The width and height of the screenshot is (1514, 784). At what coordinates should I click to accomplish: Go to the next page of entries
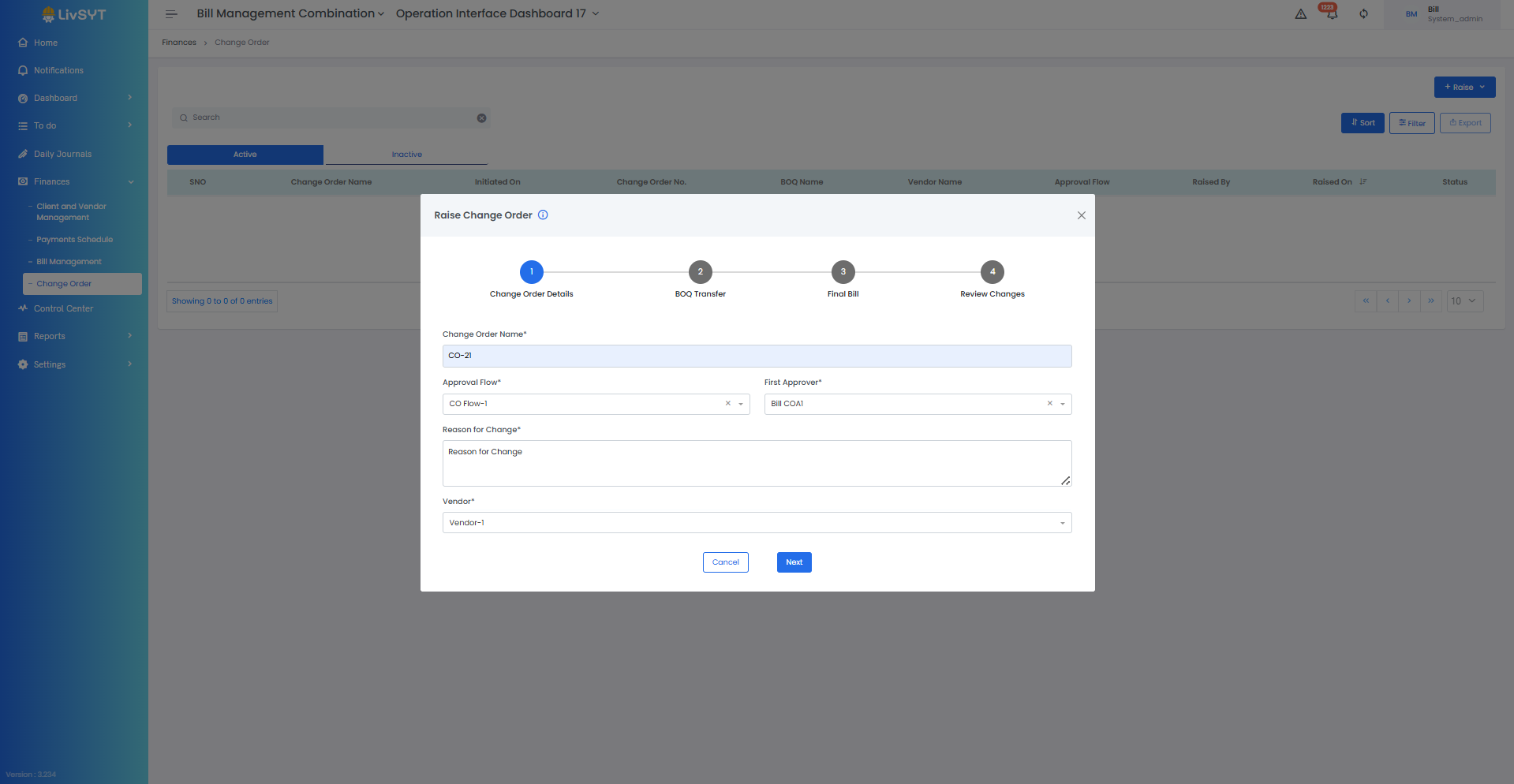tap(1409, 301)
